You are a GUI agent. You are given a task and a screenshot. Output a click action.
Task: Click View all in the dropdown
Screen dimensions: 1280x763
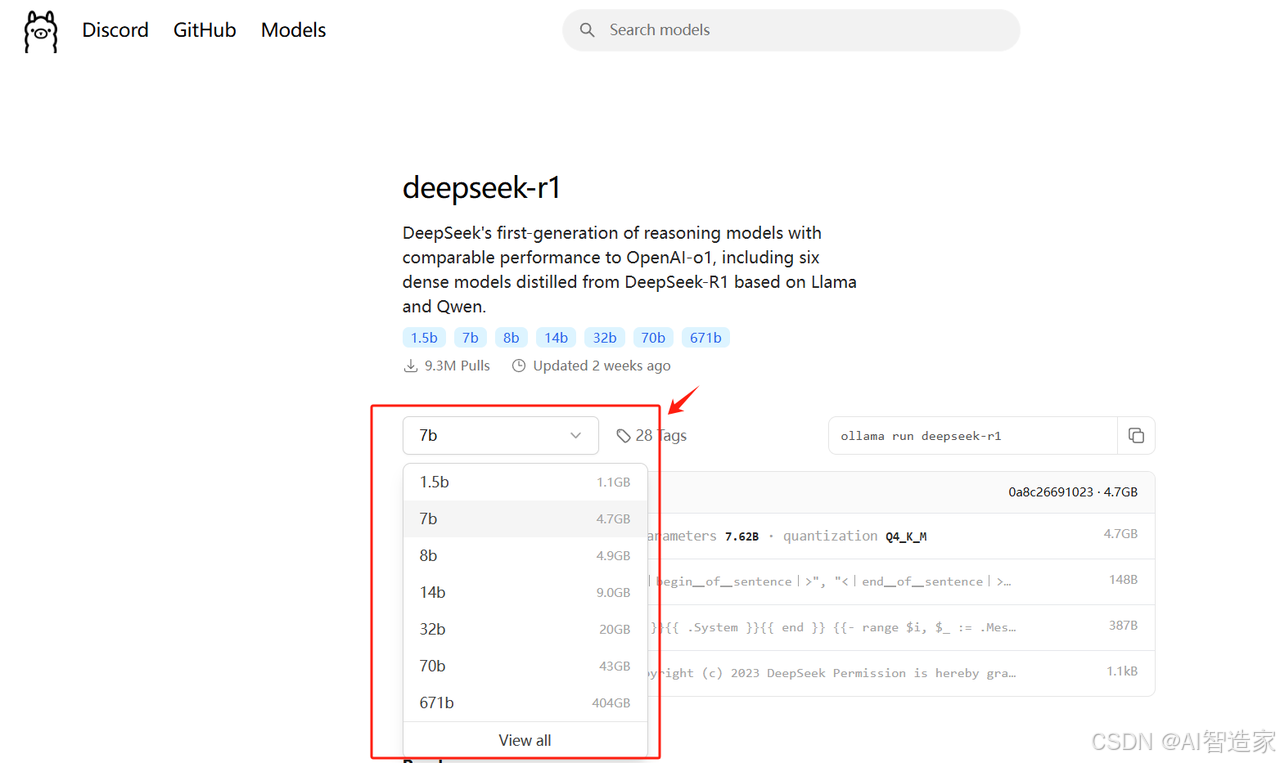(x=525, y=740)
